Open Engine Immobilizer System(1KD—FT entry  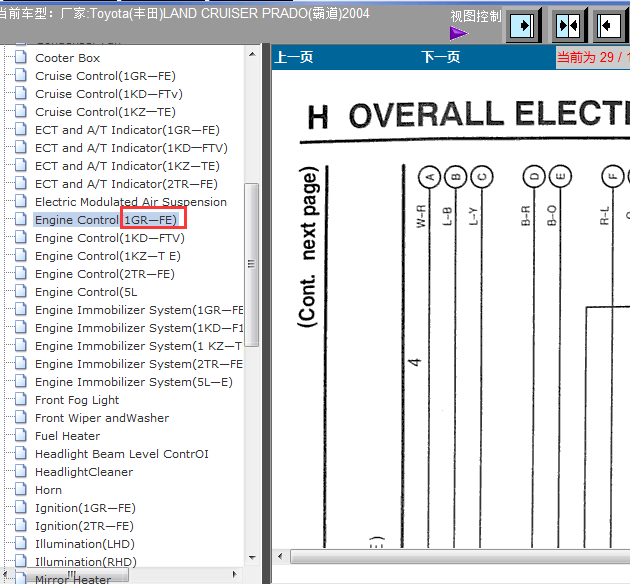[x=139, y=328]
